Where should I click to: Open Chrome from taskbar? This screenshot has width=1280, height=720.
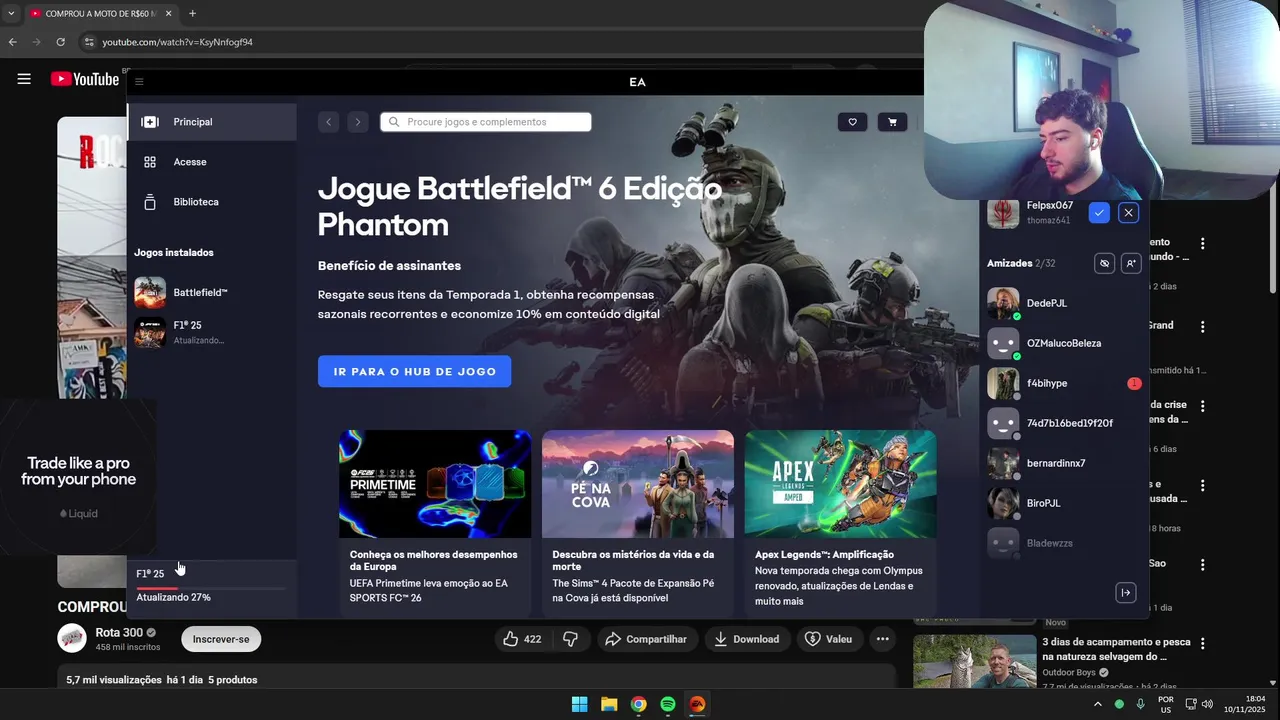click(x=638, y=704)
